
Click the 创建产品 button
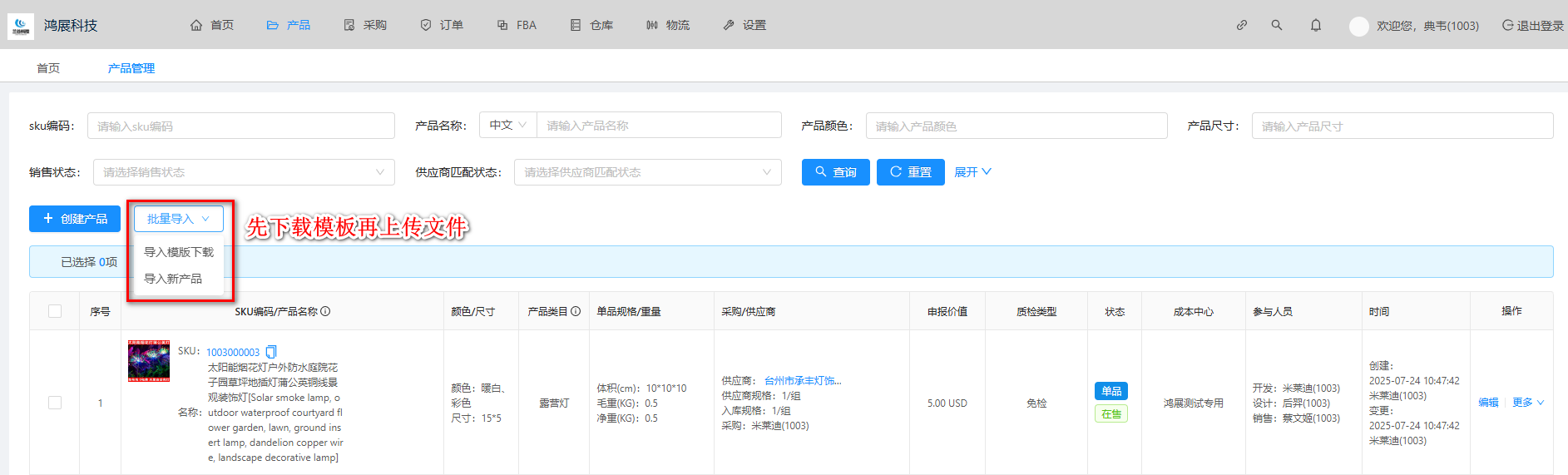pos(75,219)
